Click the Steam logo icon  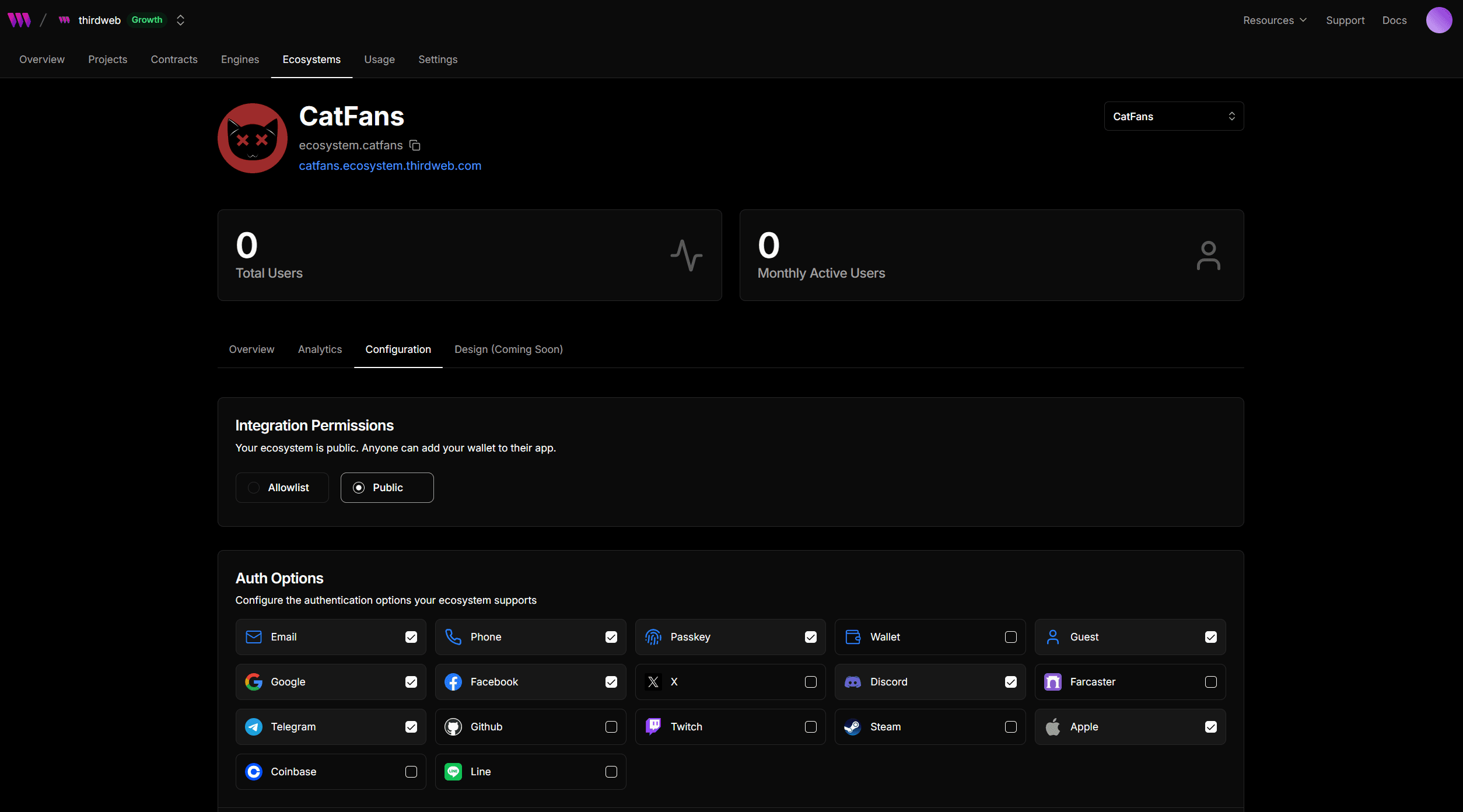click(x=853, y=727)
